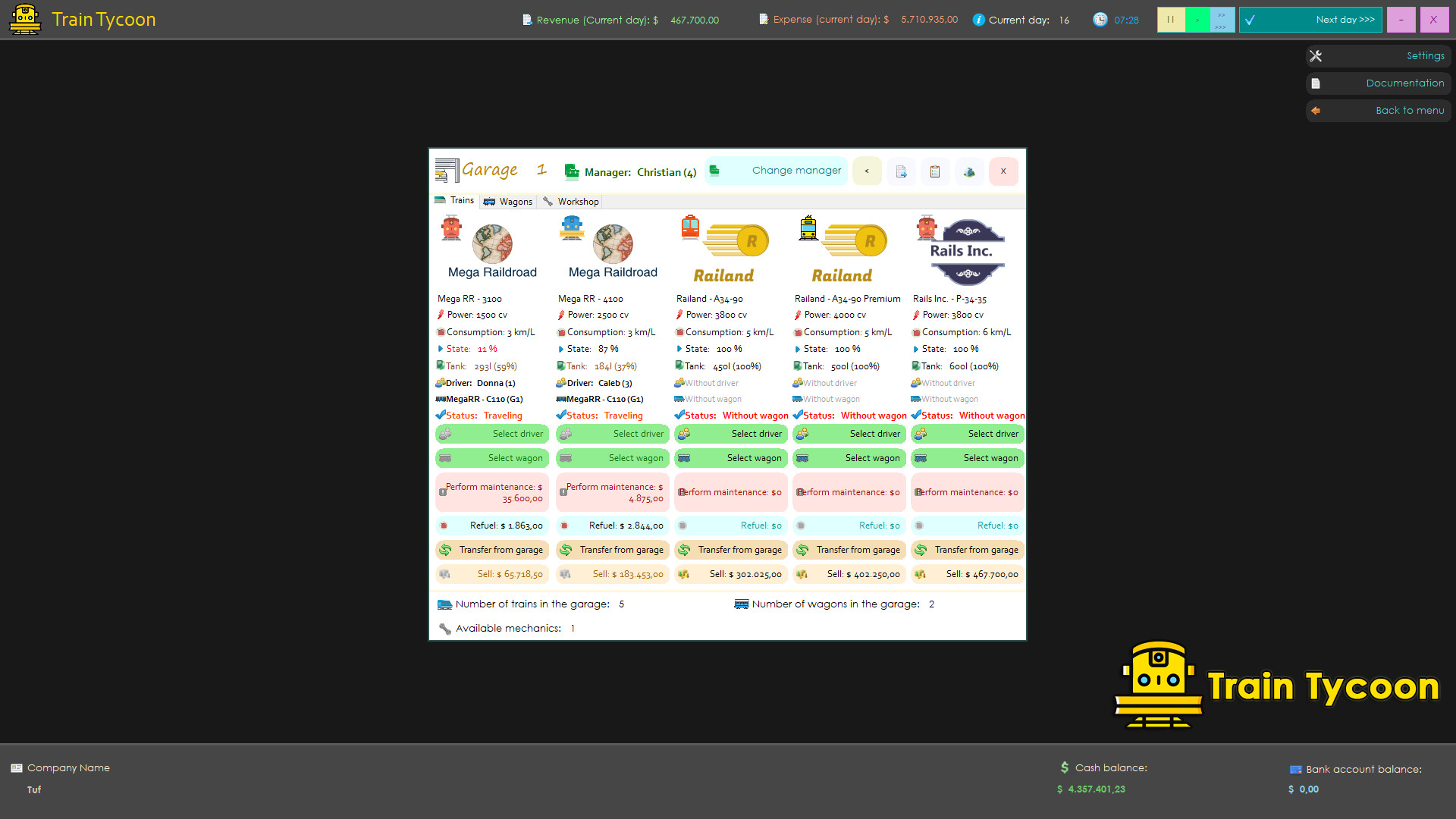This screenshot has width=1456, height=819.
Task: Click the Change manager icon next to Christian
Action: pos(714,171)
